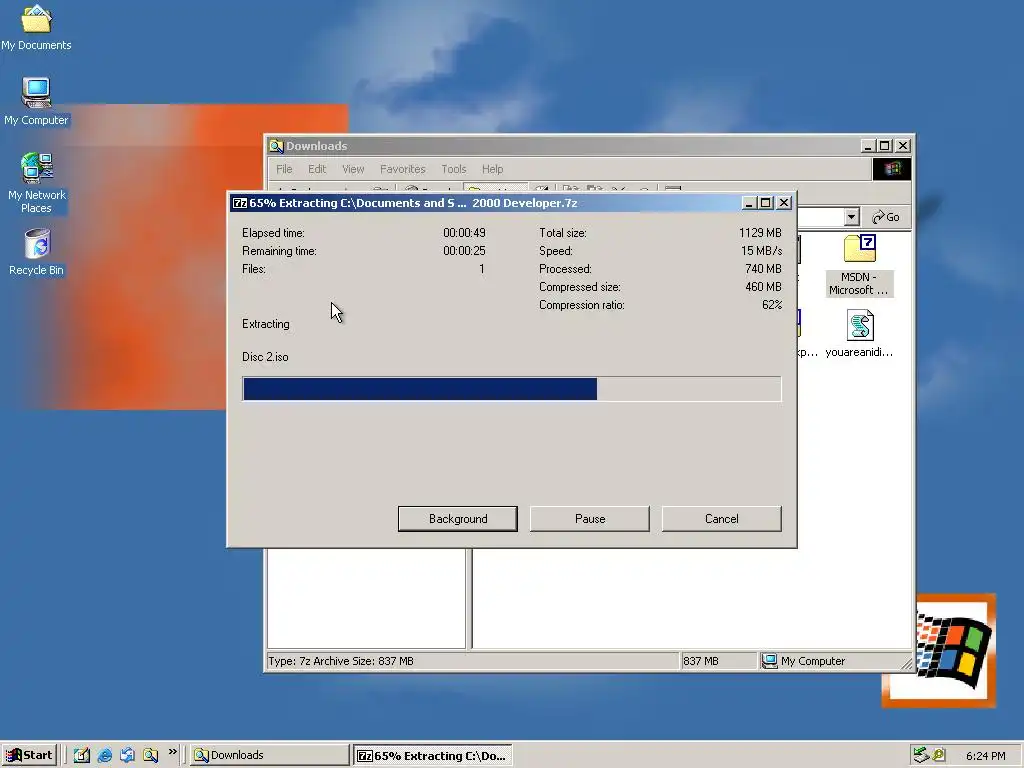Click the Windows logo throbber in Downloads
The image size is (1024, 768).
click(891, 169)
